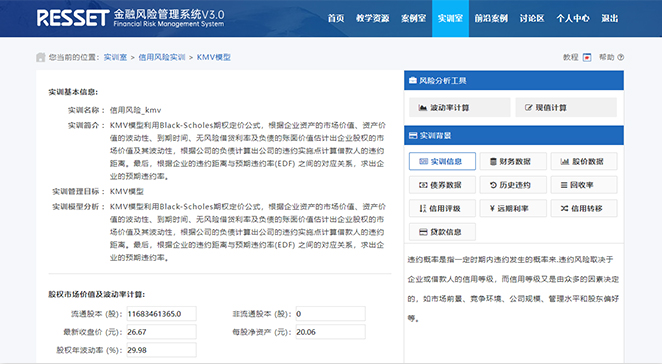Click the 最新收盘价 input field
This screenshot has width=662, height=364.
[x=161, y=332]
